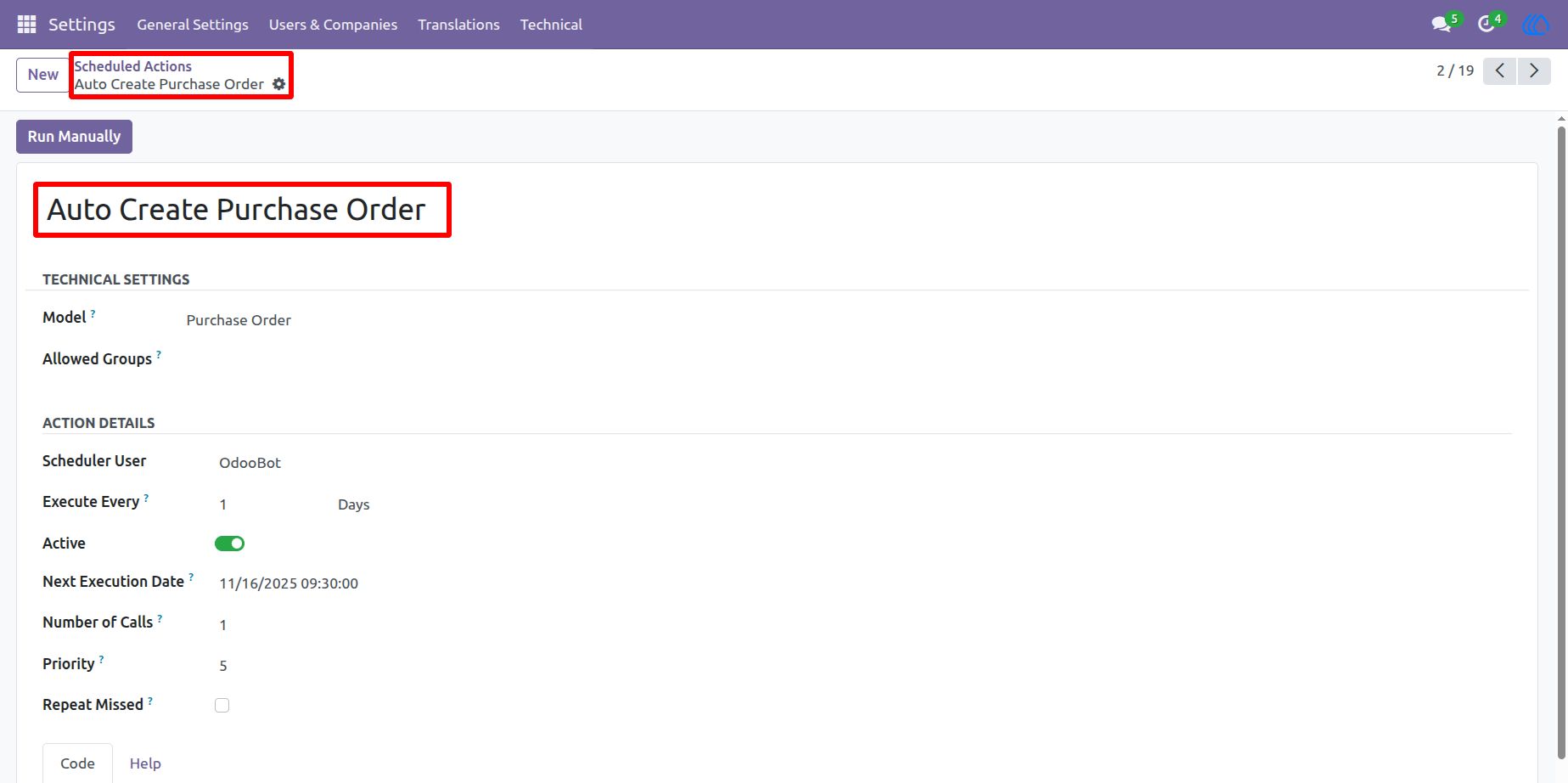The height and width of the screenshot is (783, 1568).
Task: Click the help tooltip beside Model
Action: 93,313
